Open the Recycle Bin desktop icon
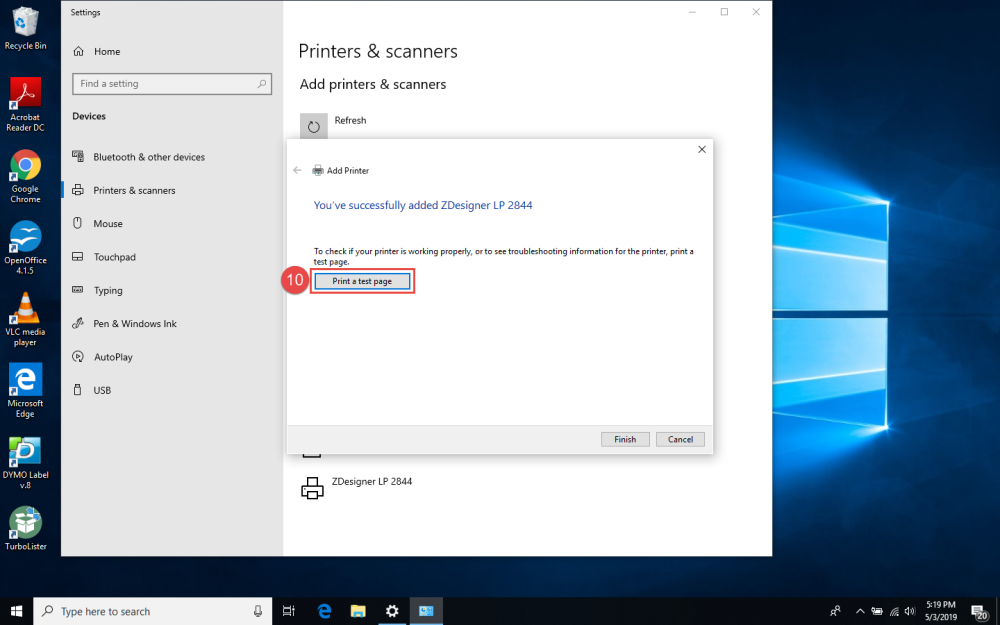Image resolution: width=1000 pixels, height=625 pixels. pos(25,29)
